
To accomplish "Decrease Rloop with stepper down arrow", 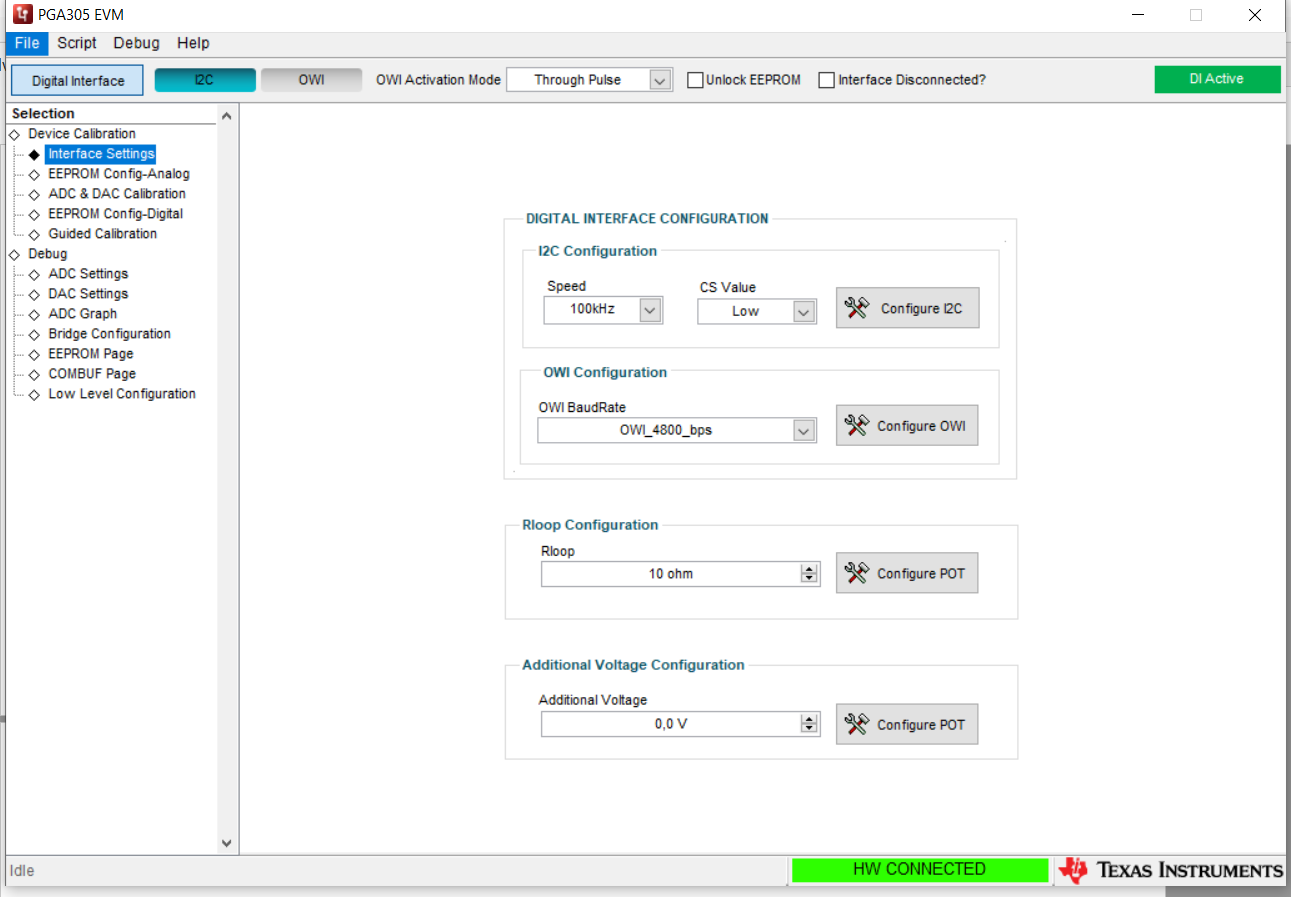I will pos(809,579).
